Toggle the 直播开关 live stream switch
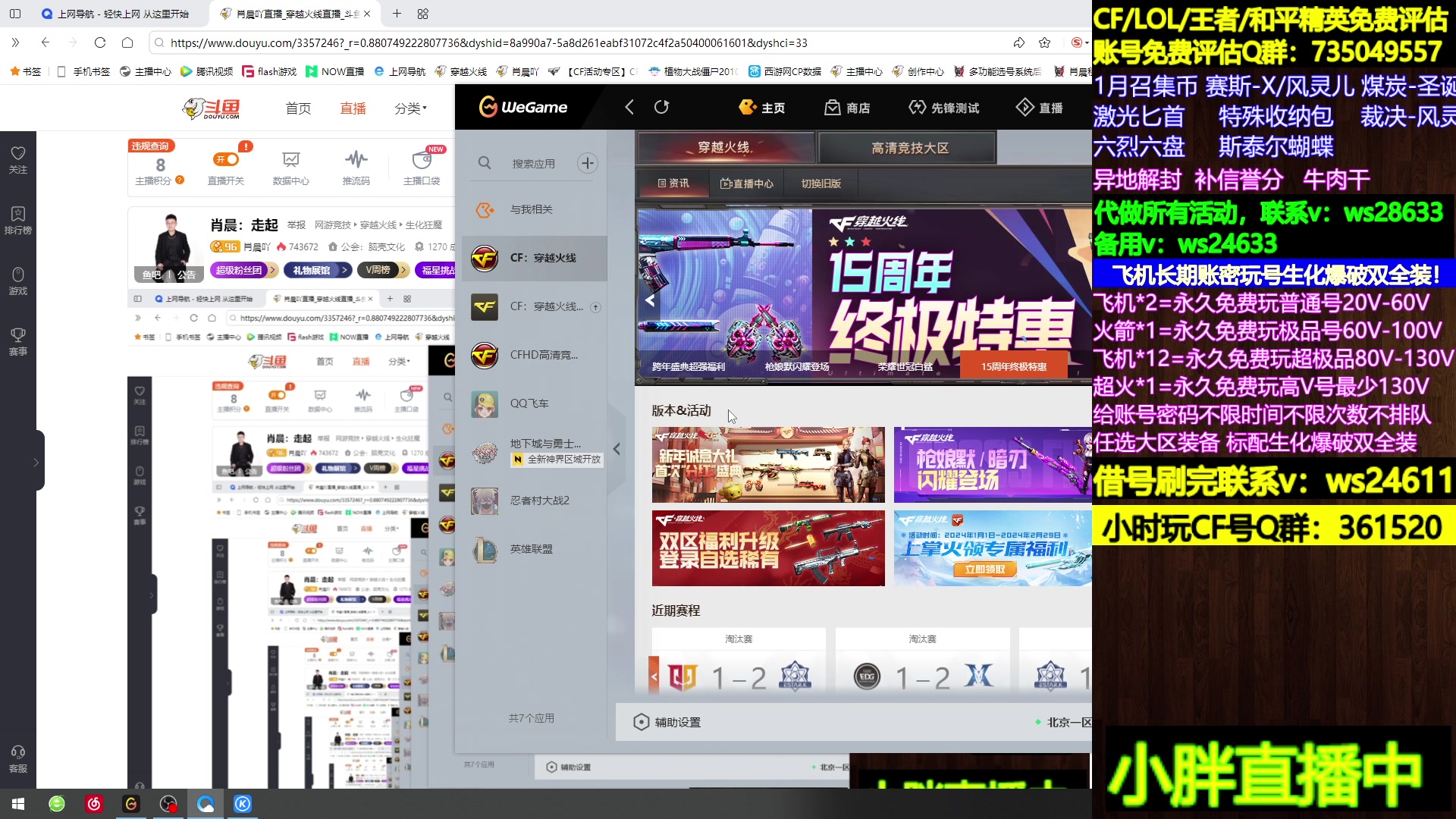The width and height of the screenshot is (1456, 819). 227,160
